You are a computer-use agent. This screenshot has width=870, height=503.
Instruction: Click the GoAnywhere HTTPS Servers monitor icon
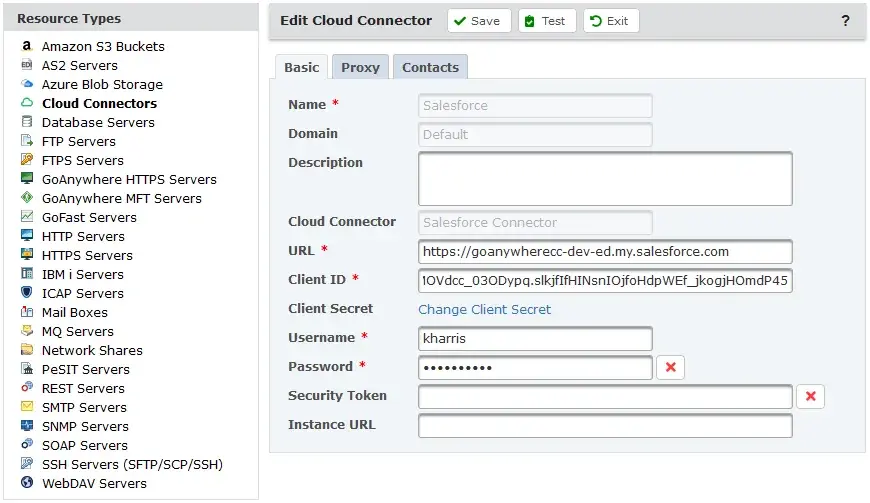(27, 179)
